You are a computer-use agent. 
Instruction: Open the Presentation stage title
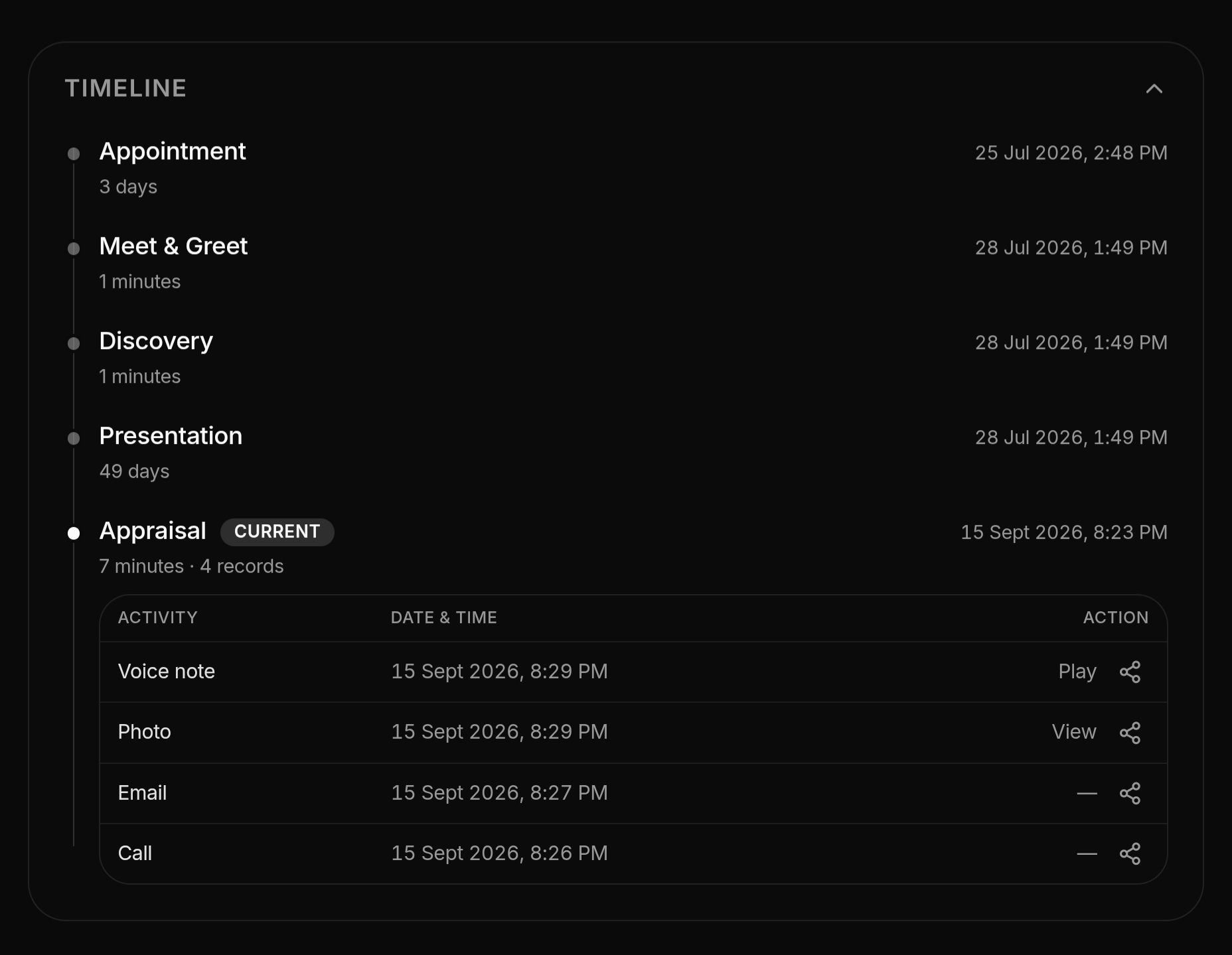(x=171, y=436)
